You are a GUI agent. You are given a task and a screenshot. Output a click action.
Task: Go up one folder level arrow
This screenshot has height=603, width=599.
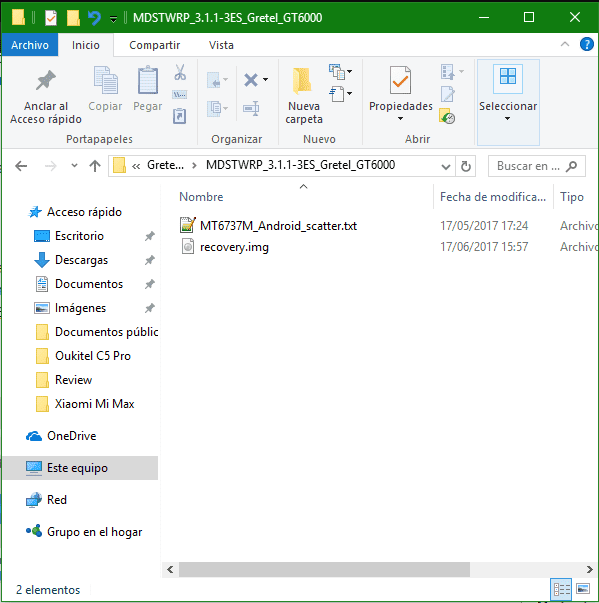coord(95,166)
